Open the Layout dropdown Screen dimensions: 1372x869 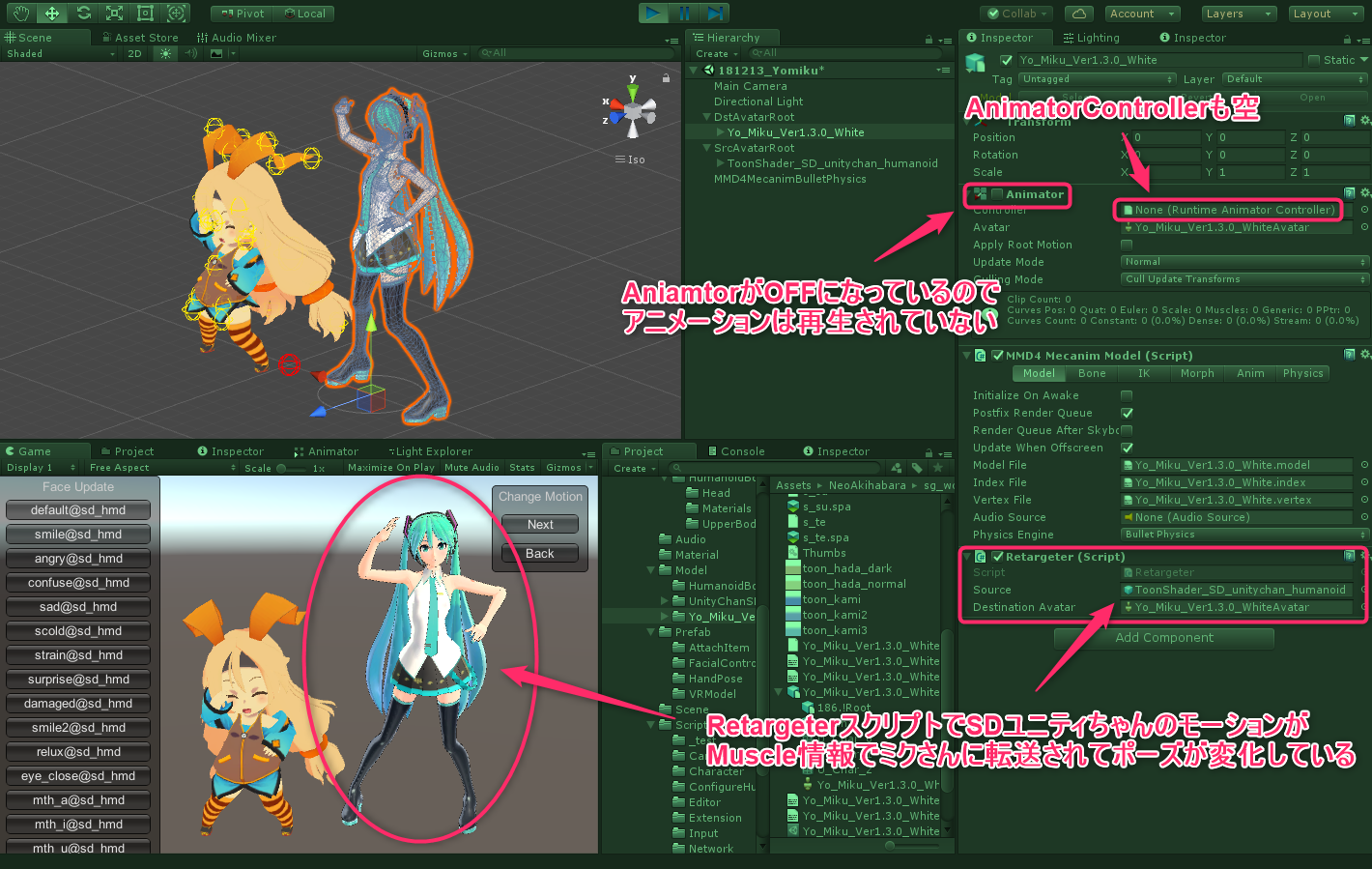coord(1326,13)
